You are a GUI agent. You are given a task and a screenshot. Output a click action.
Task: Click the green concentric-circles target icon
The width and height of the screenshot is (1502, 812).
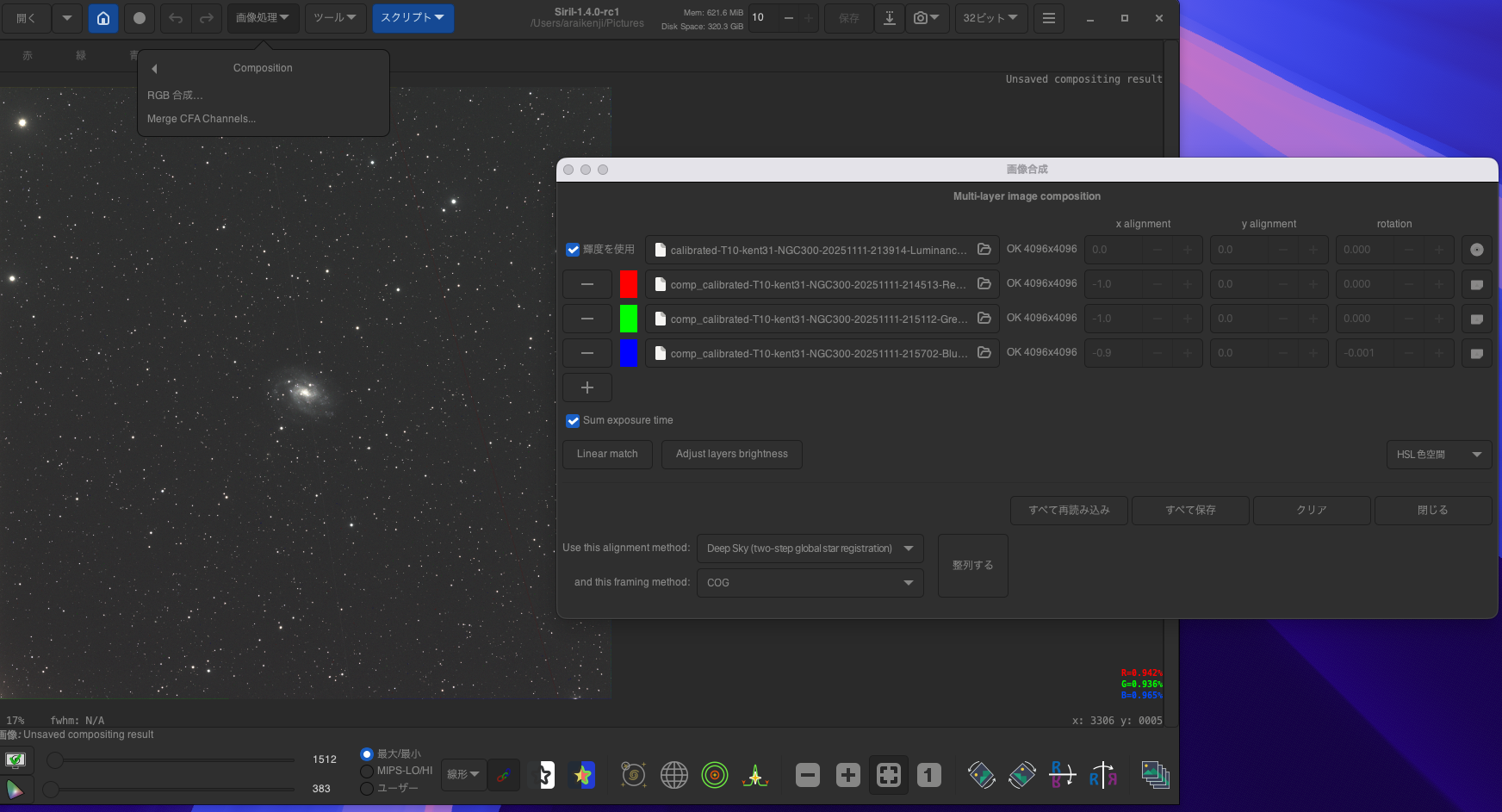click(714, 775)
